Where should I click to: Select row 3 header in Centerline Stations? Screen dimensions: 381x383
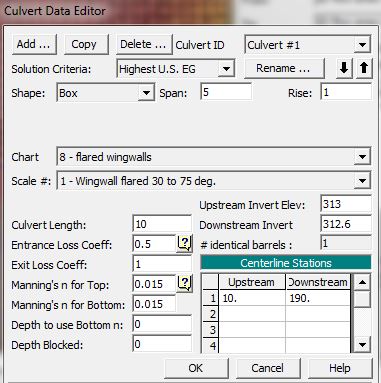(x=211, y=330)
